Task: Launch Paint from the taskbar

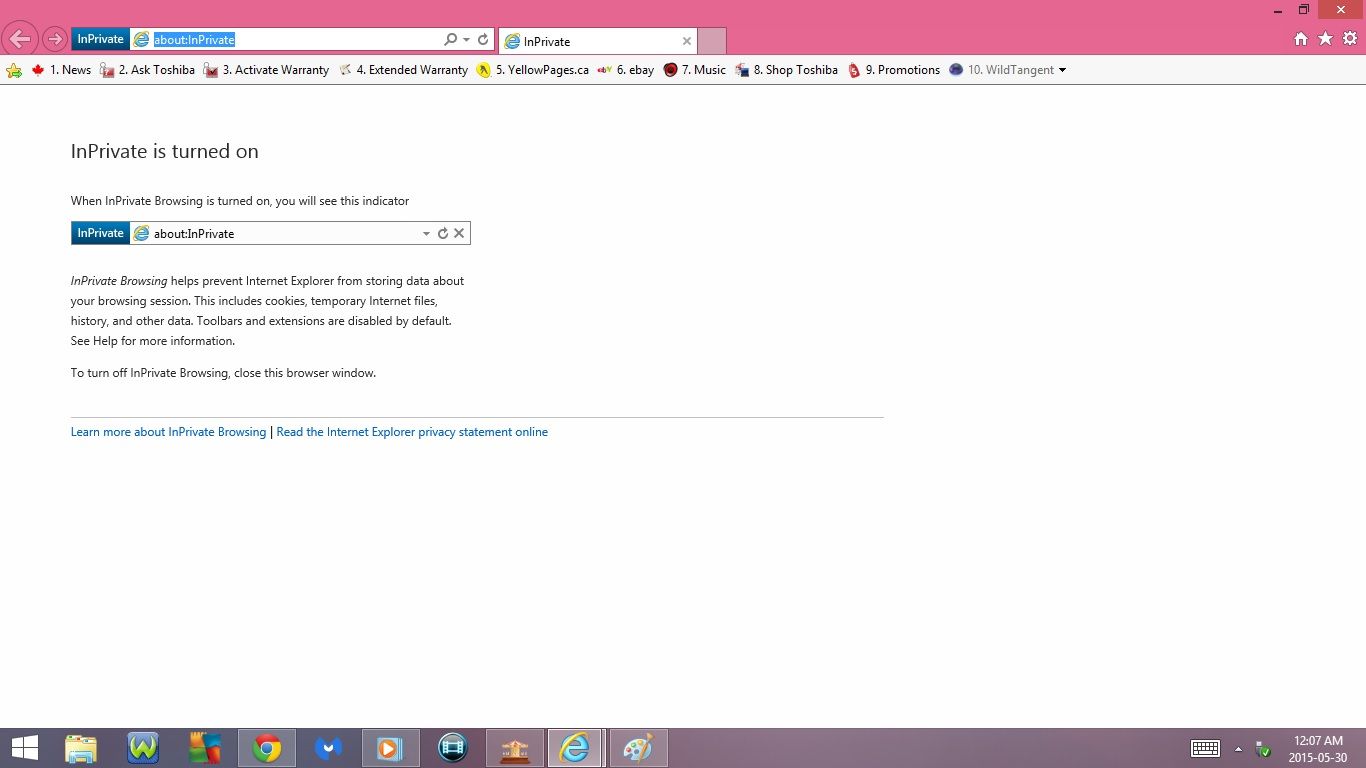Action: point(638,747)
